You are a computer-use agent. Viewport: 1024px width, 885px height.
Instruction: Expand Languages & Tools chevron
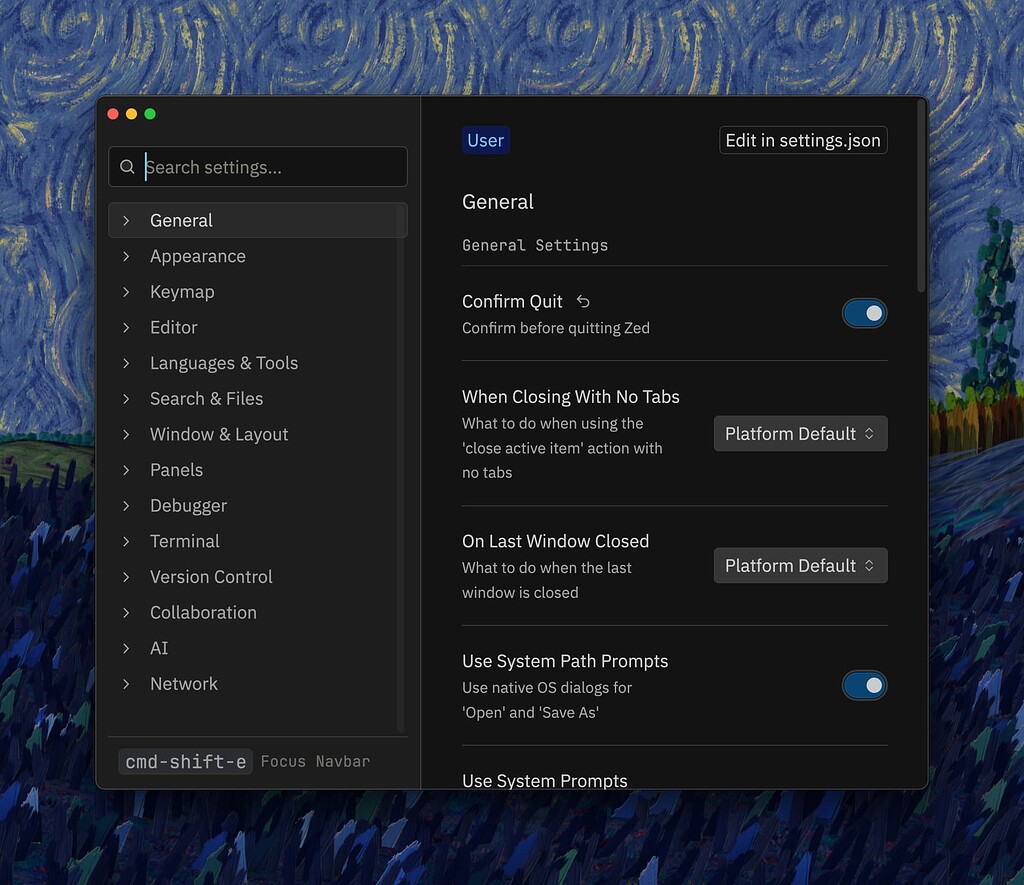[126, 363]
